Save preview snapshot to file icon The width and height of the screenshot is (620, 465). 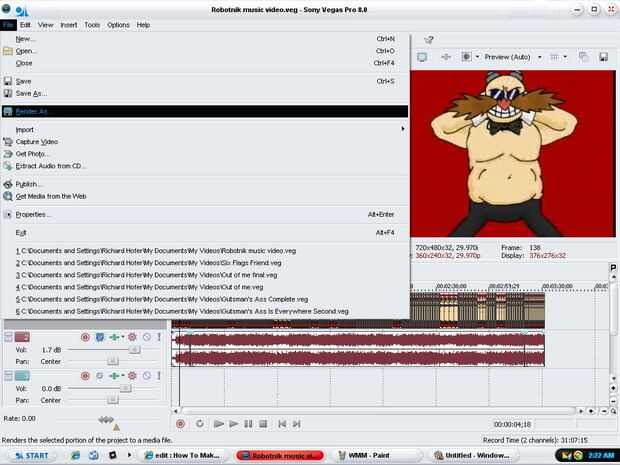coord(603,57)
